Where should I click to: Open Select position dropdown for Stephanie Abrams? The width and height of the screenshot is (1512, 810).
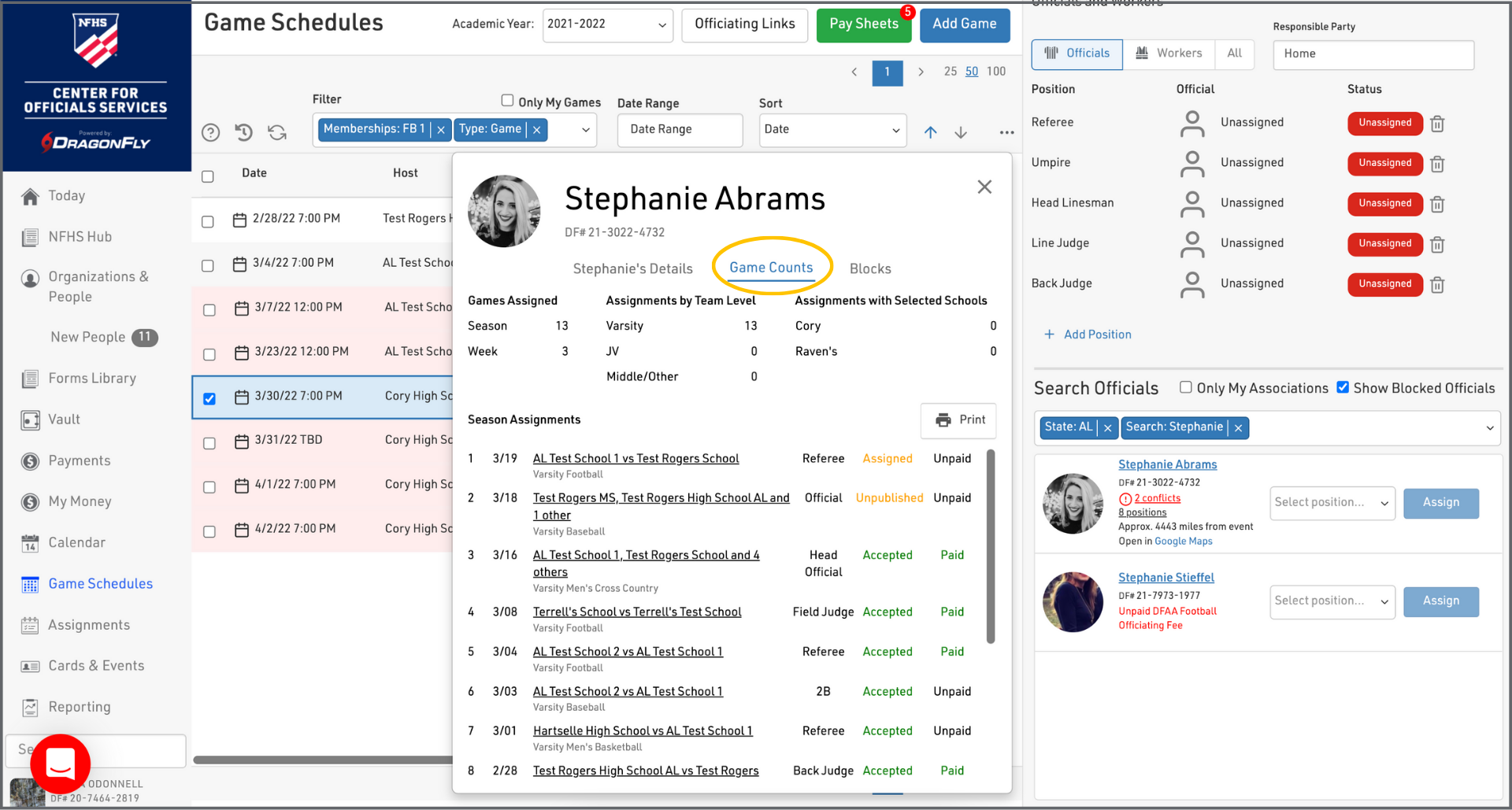1332,503
